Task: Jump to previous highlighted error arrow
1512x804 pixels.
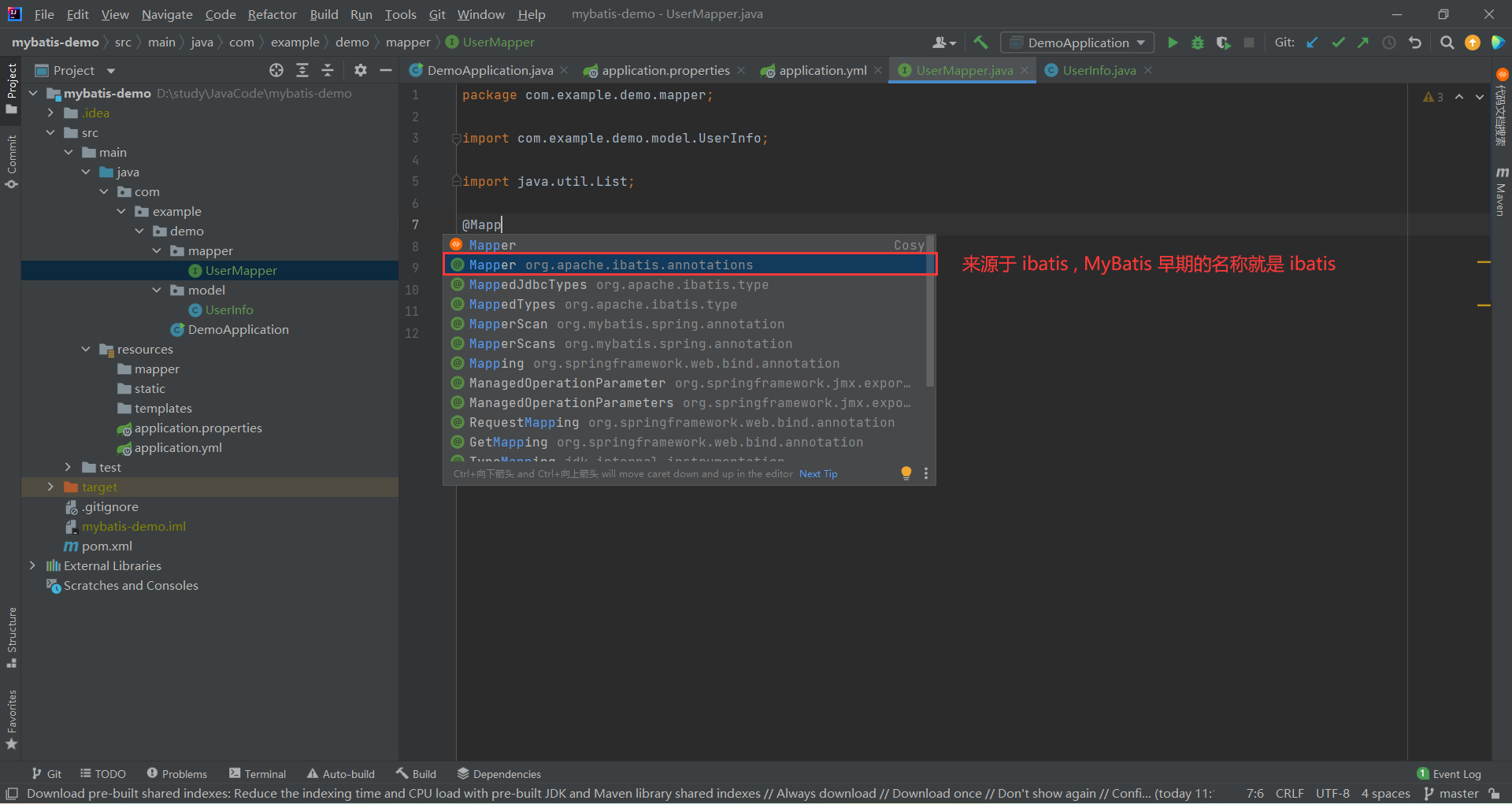Action: tap(1459, 97)
